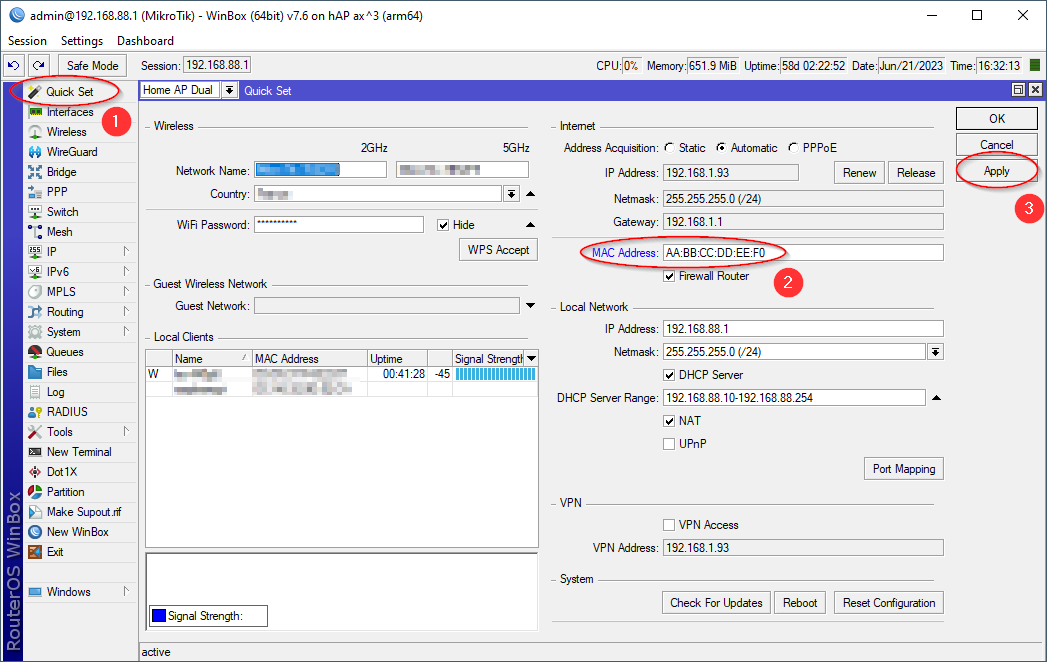
Task: Open WireGuard in the sidebar
Action: [x=72, y=152]
